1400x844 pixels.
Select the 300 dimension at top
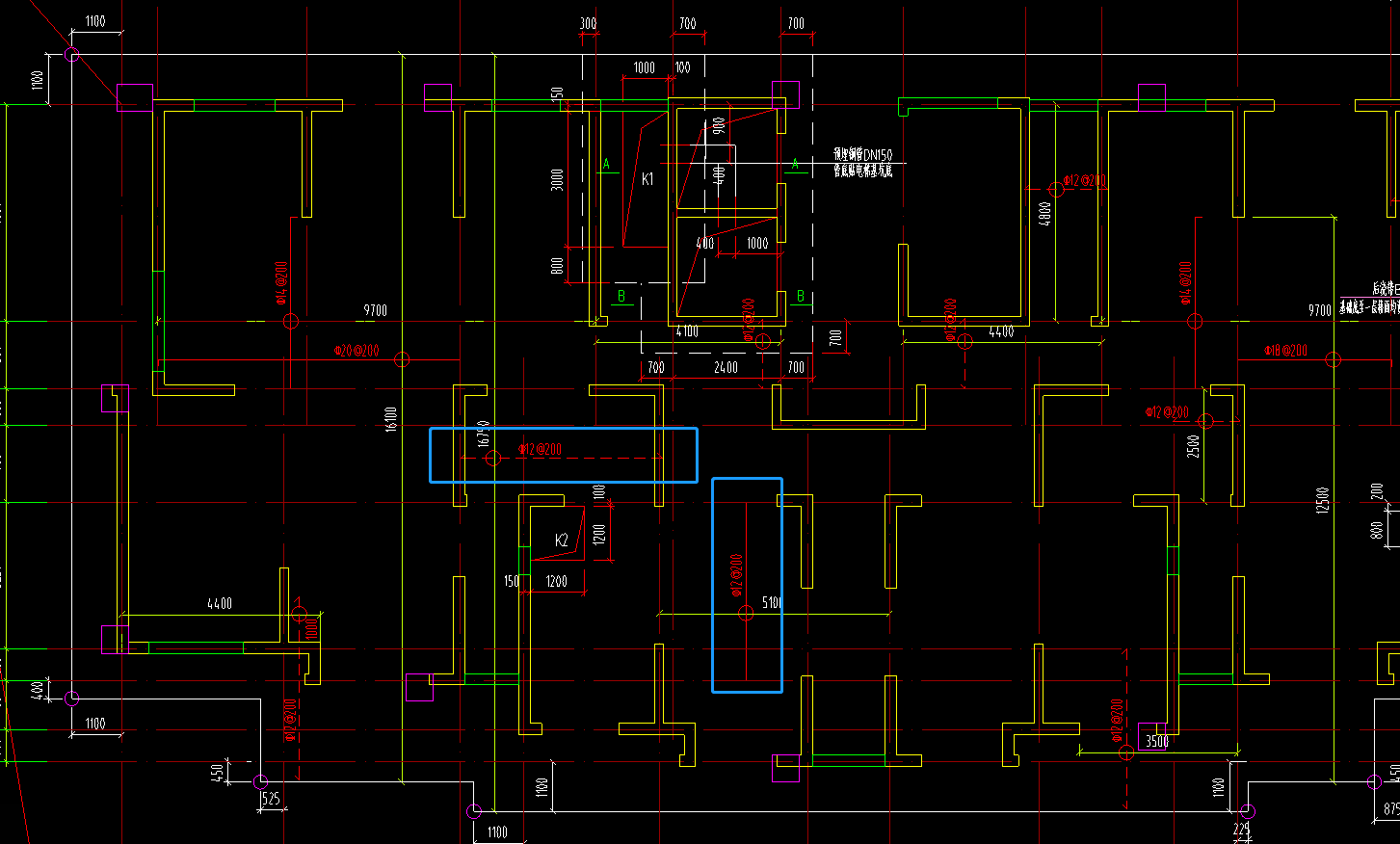[588, 23]
